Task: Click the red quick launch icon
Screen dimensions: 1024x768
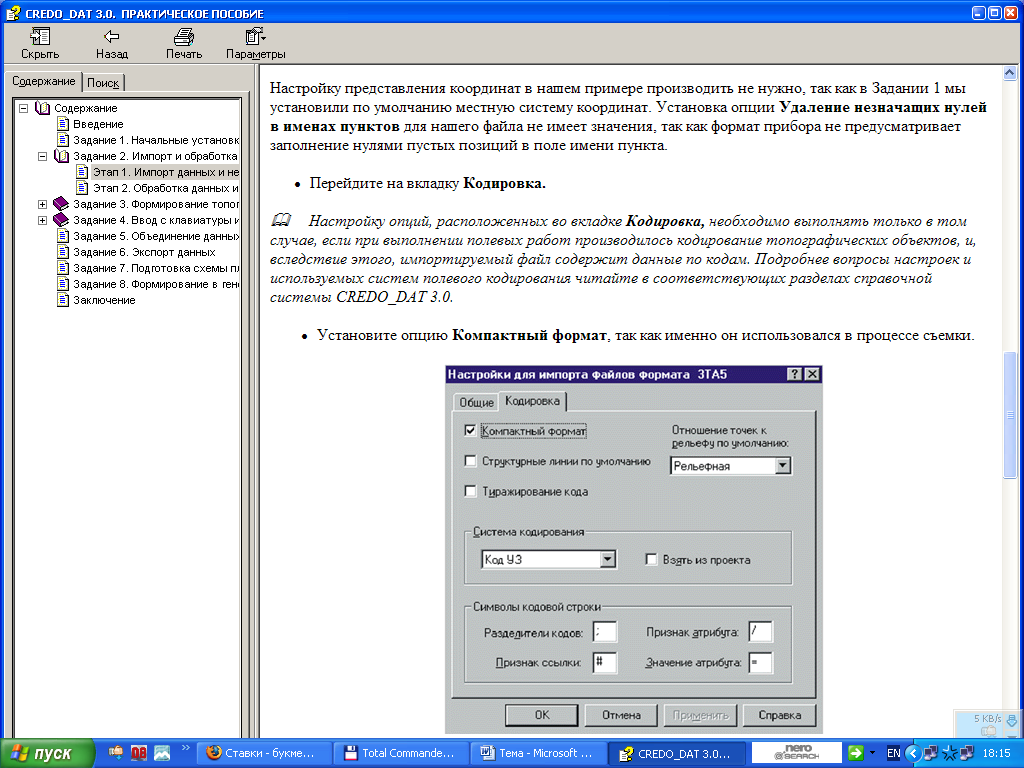Action: click(138, 753)
